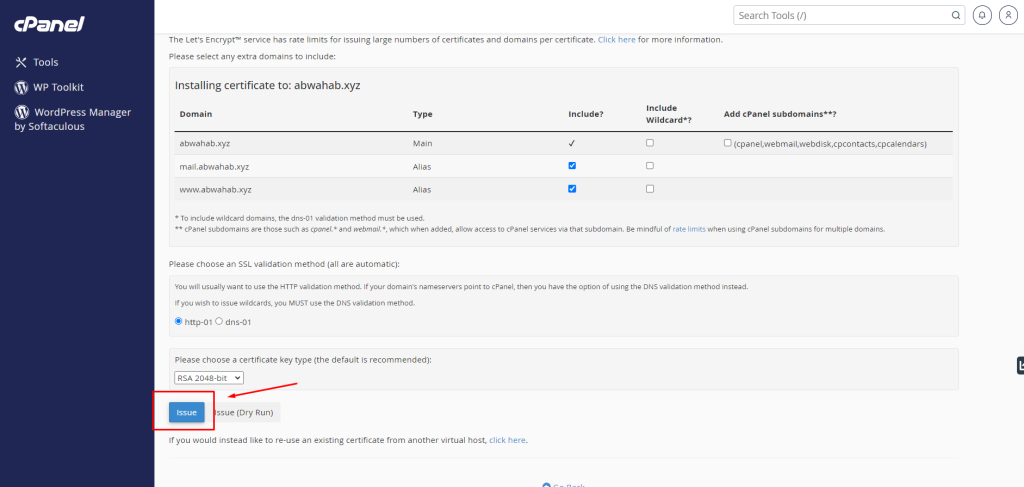Image resolution: width=1024 pixels, height=487 pixels.
Task: Select the http-01 validation method
Action: [x=179, y=321]
